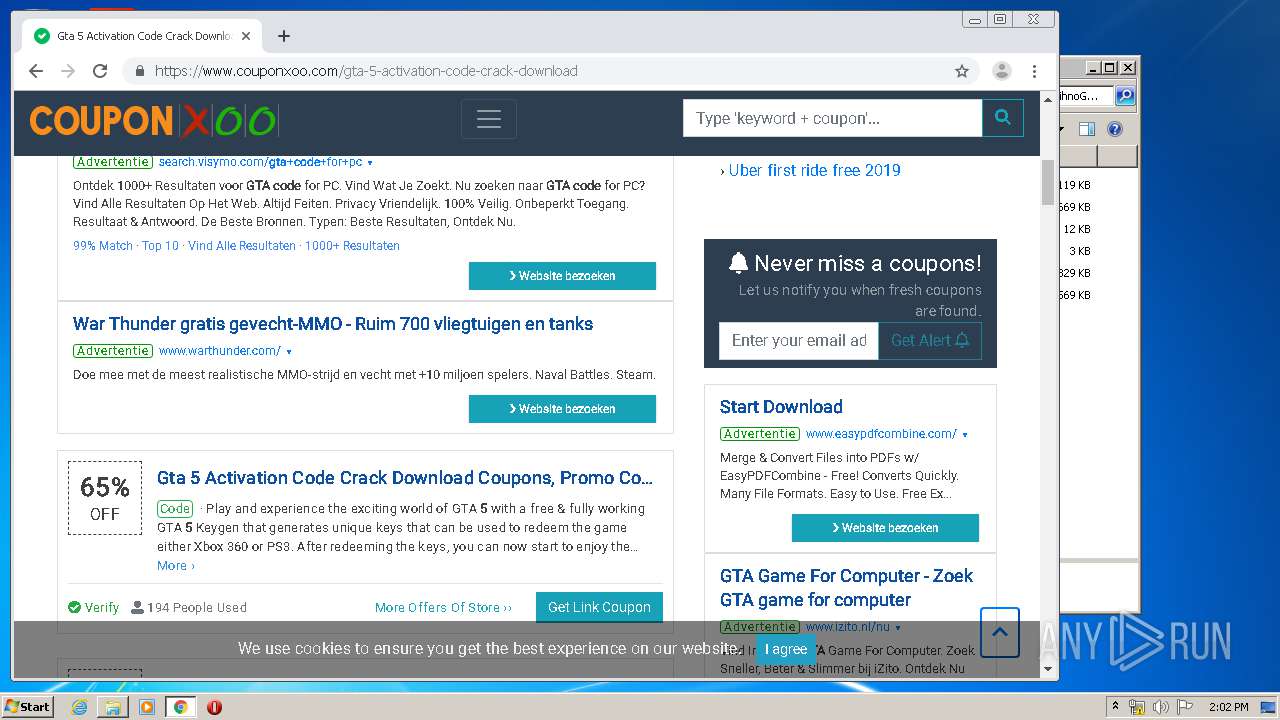Expand the search.visymo.com ad dropdown arrow
The height and width of the screenshot is (720, 1280).
tap(370, 163)
